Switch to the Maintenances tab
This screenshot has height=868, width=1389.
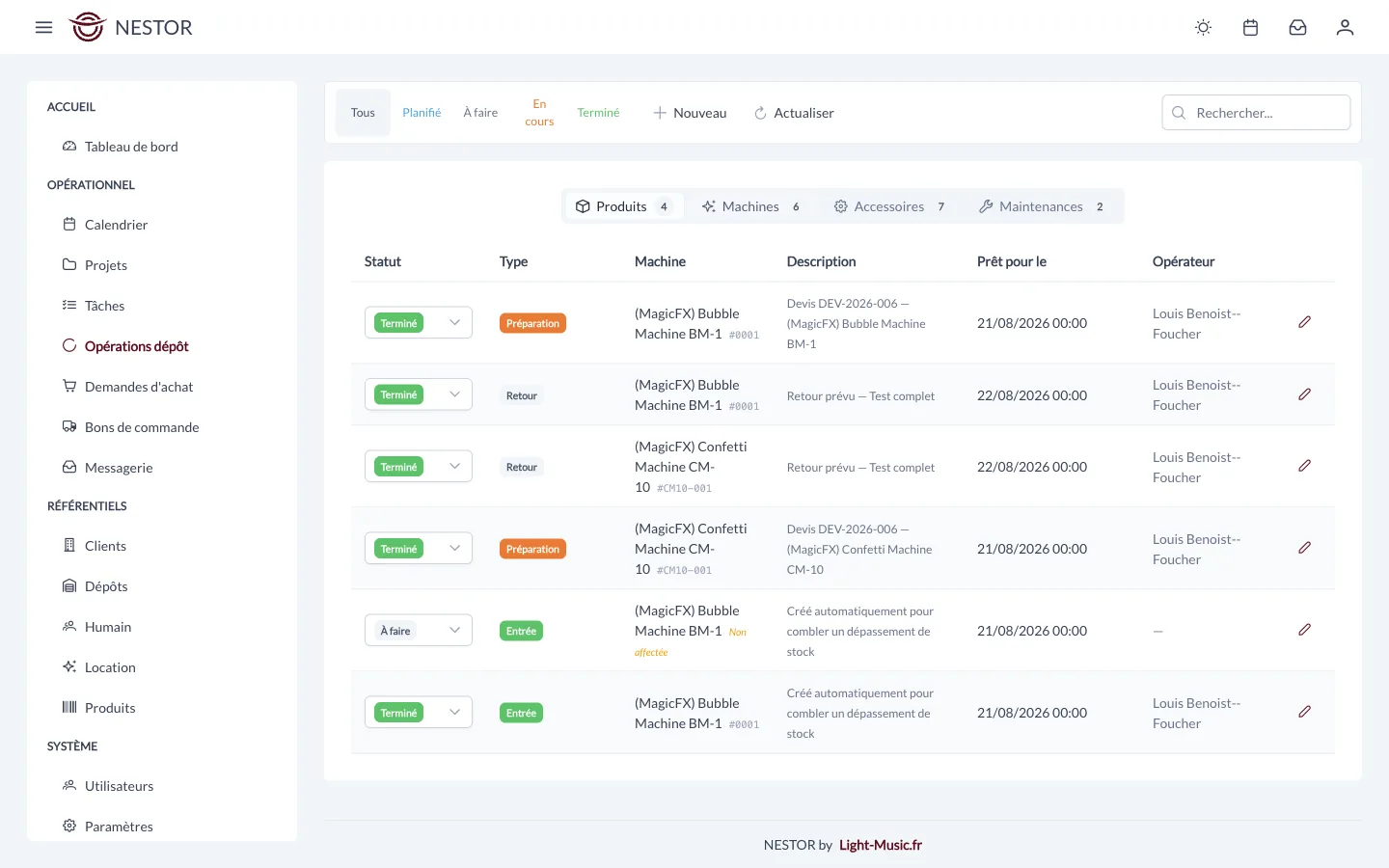coord(1042,206)
